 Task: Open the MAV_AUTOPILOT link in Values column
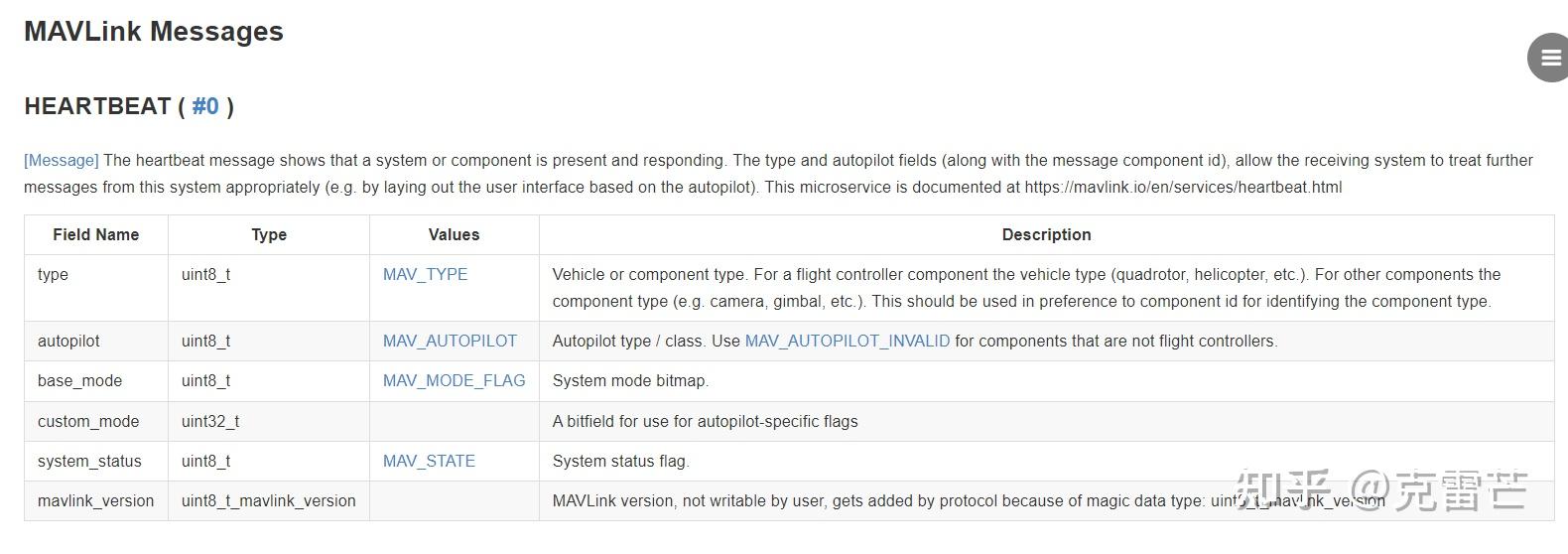(450, 341)
